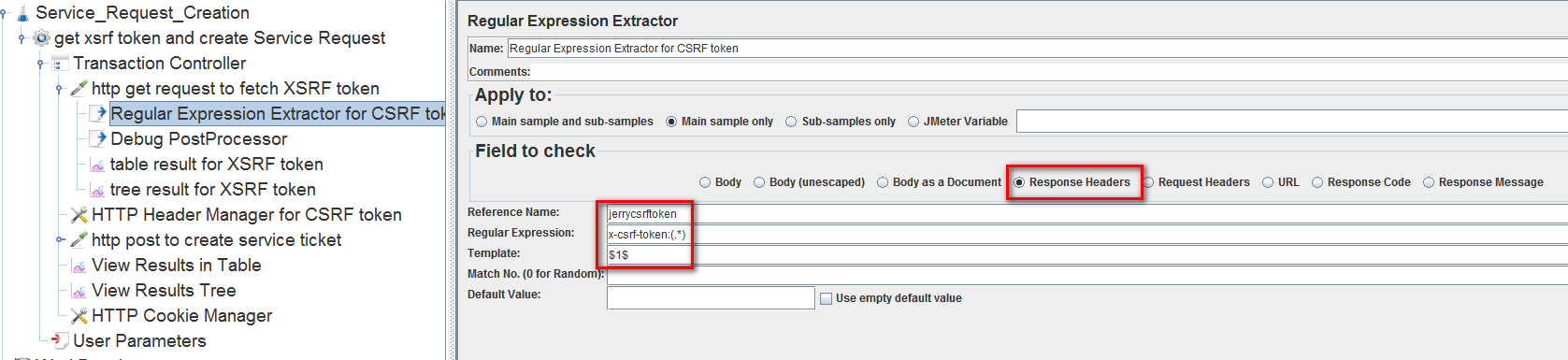The image size is (1568, 360).
Task: Click the User Parameters pre-processor icon
Action: 60,341
